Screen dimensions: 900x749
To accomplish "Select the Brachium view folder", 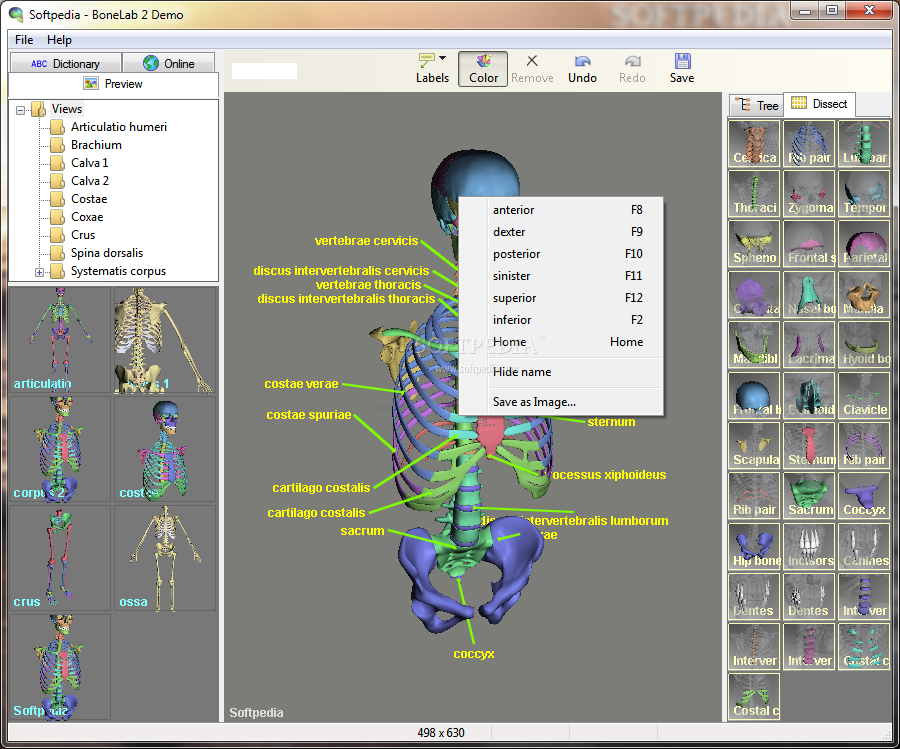I will pos(96,145).
